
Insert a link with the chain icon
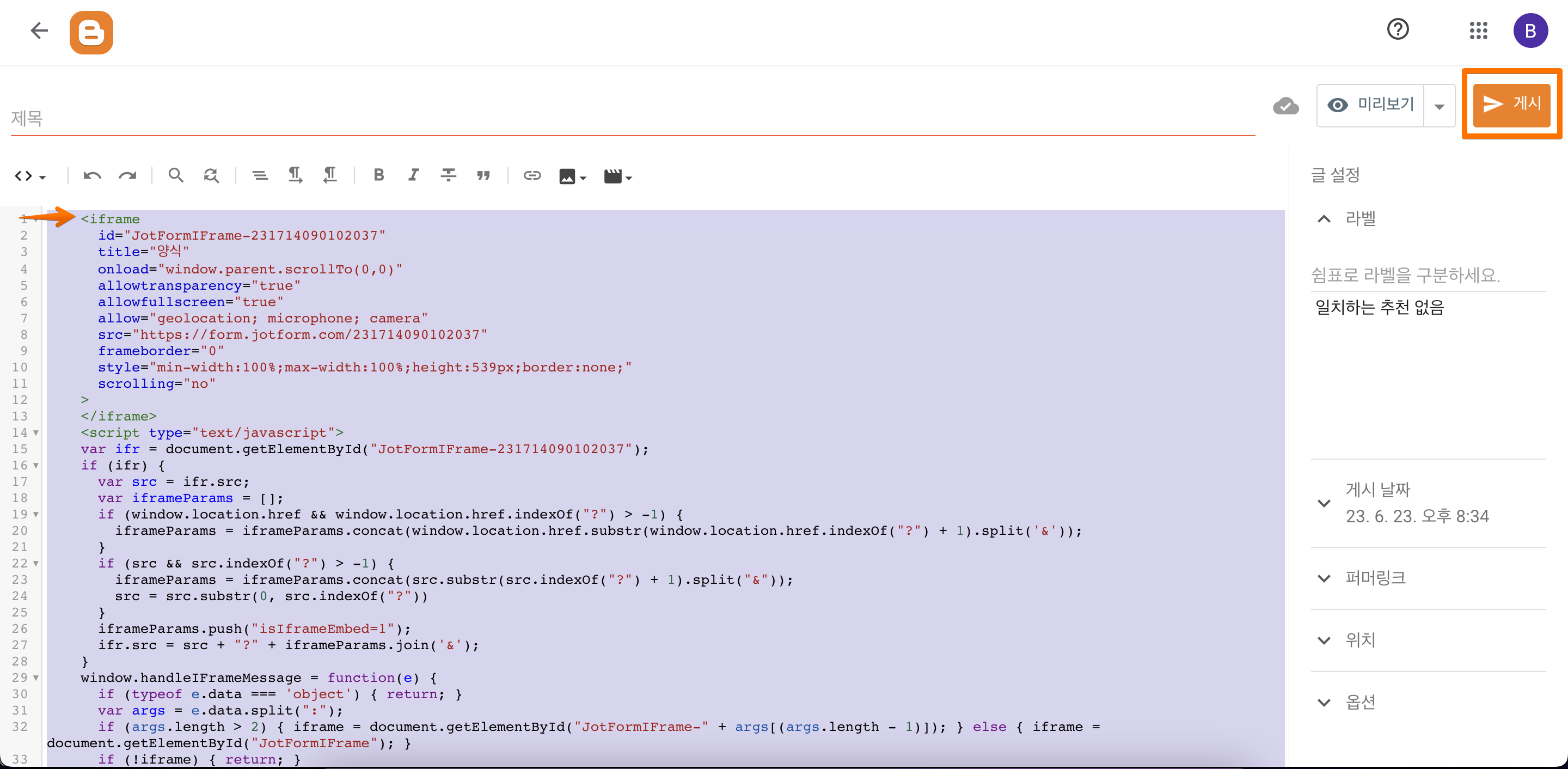[x=531, y=176]
